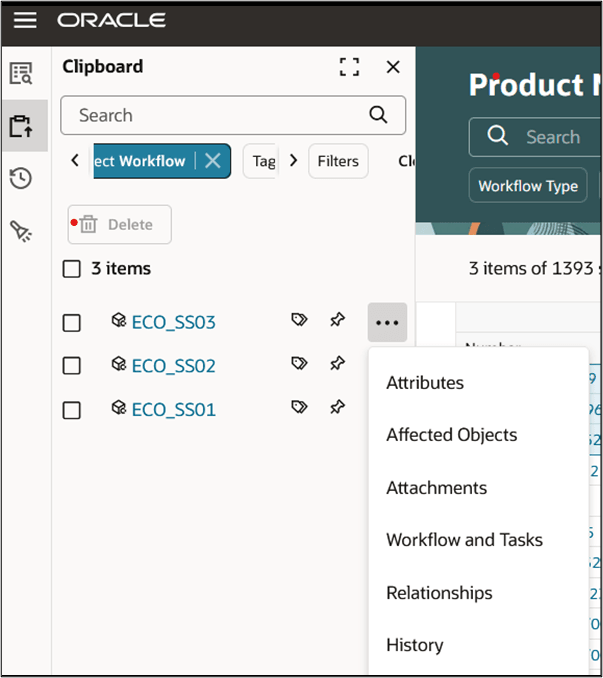Choose Relationships from the menu
603x678 pixels.
[439, 593]
